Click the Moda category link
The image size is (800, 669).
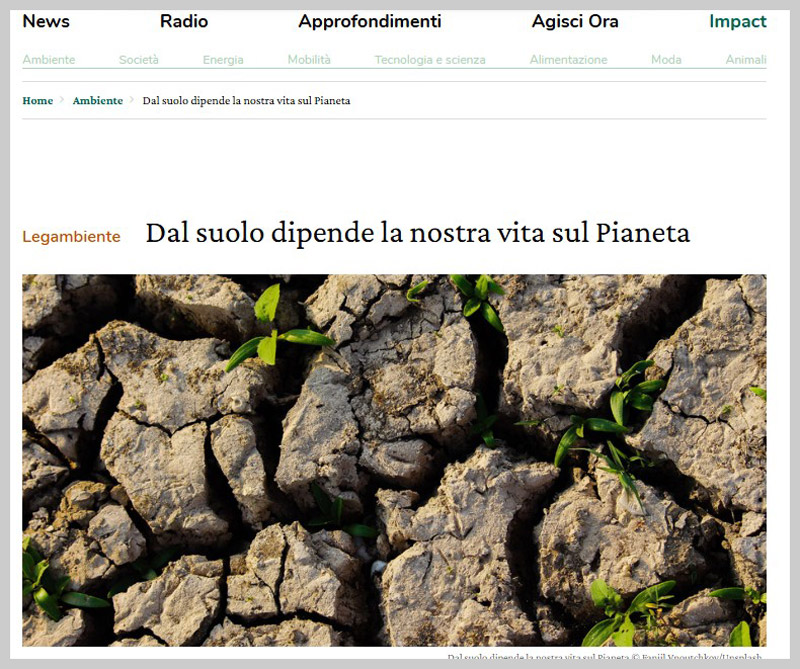666,60
